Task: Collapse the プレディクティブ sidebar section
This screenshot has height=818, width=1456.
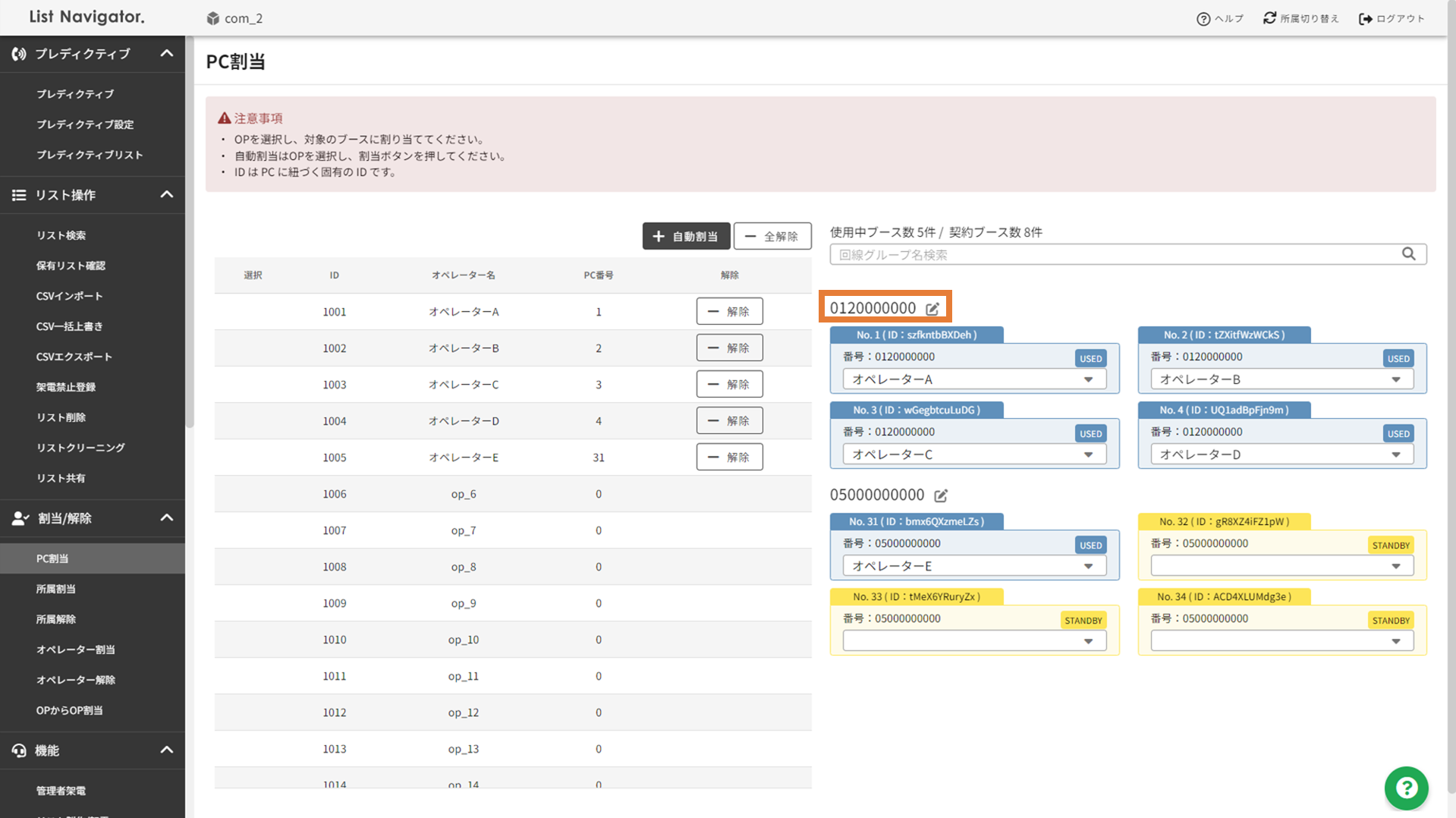Action: click(167, 54)
